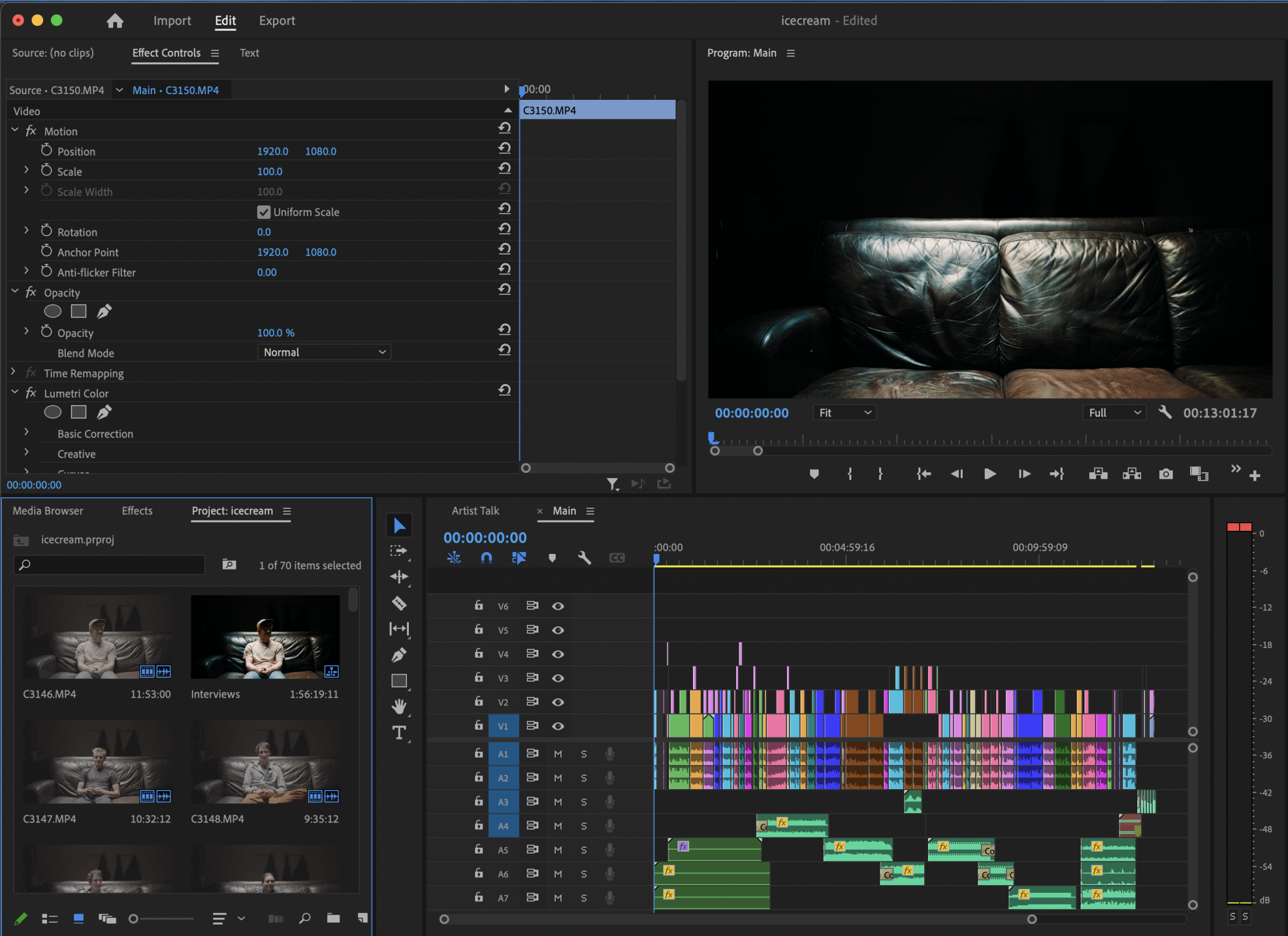The height and width of the screenshot is (936, 1288).
Task: Expand Basic Correction section
Action: click(x=26, y=432)
